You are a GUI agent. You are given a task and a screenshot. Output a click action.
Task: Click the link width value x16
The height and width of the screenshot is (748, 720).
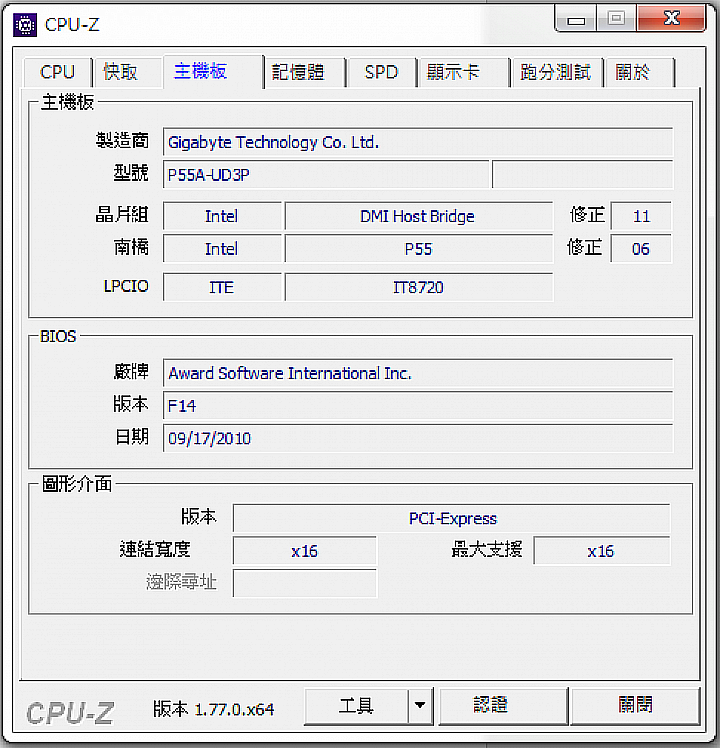[304, 551]
